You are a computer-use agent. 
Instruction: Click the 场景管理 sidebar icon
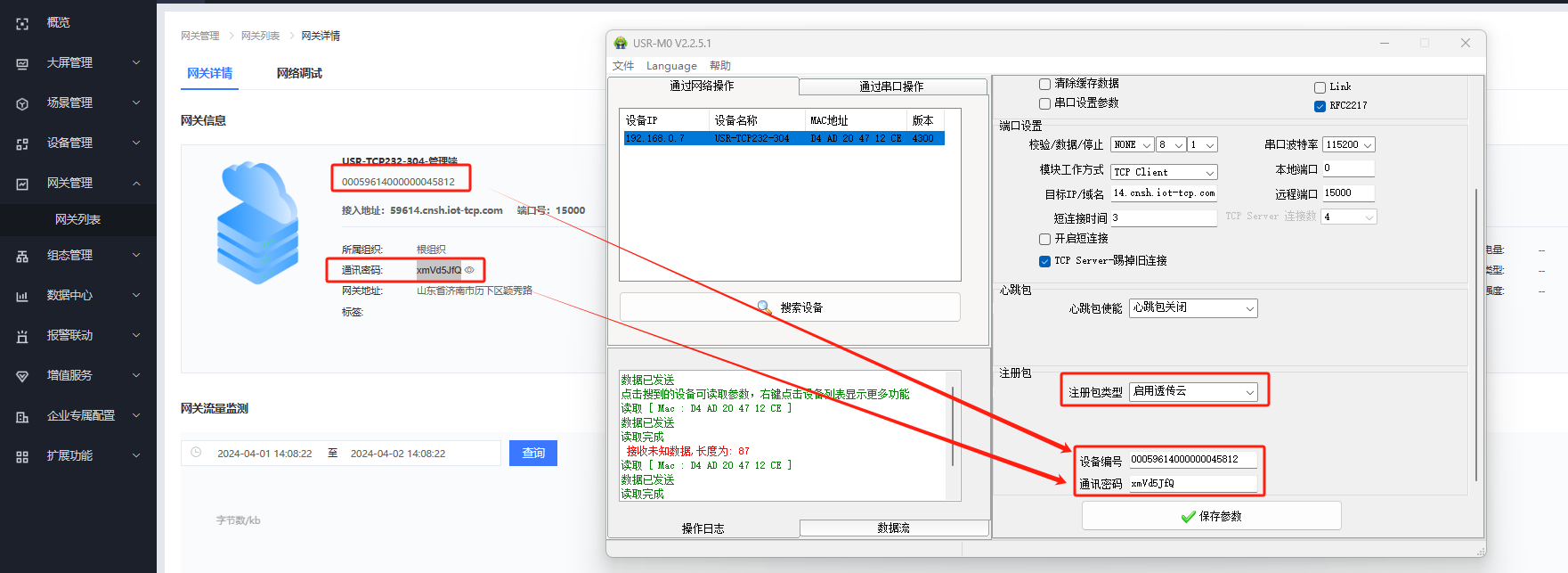click(x=22, y=103)
